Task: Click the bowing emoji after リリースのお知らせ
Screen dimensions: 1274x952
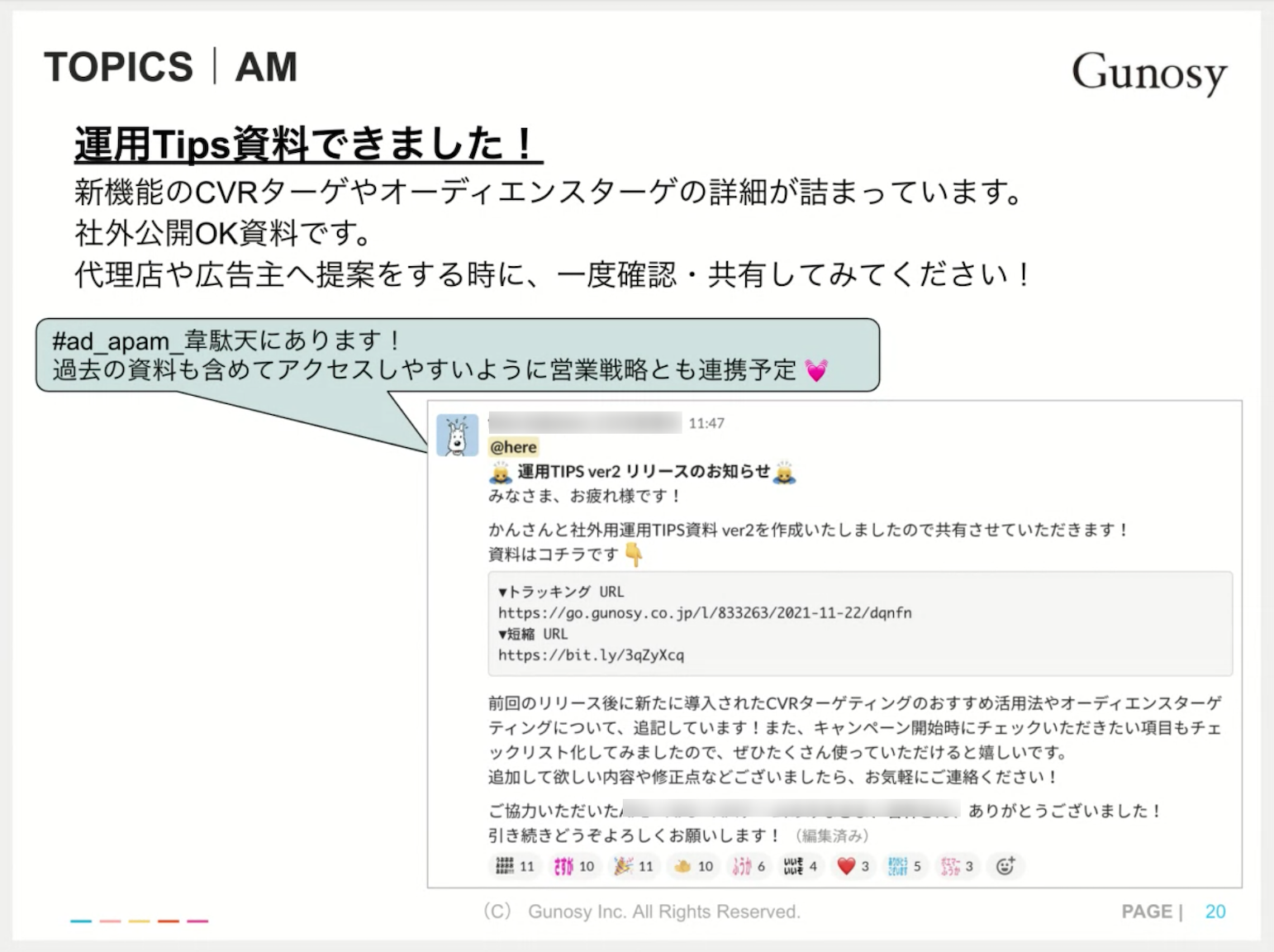Action: [x=784, y=473]
